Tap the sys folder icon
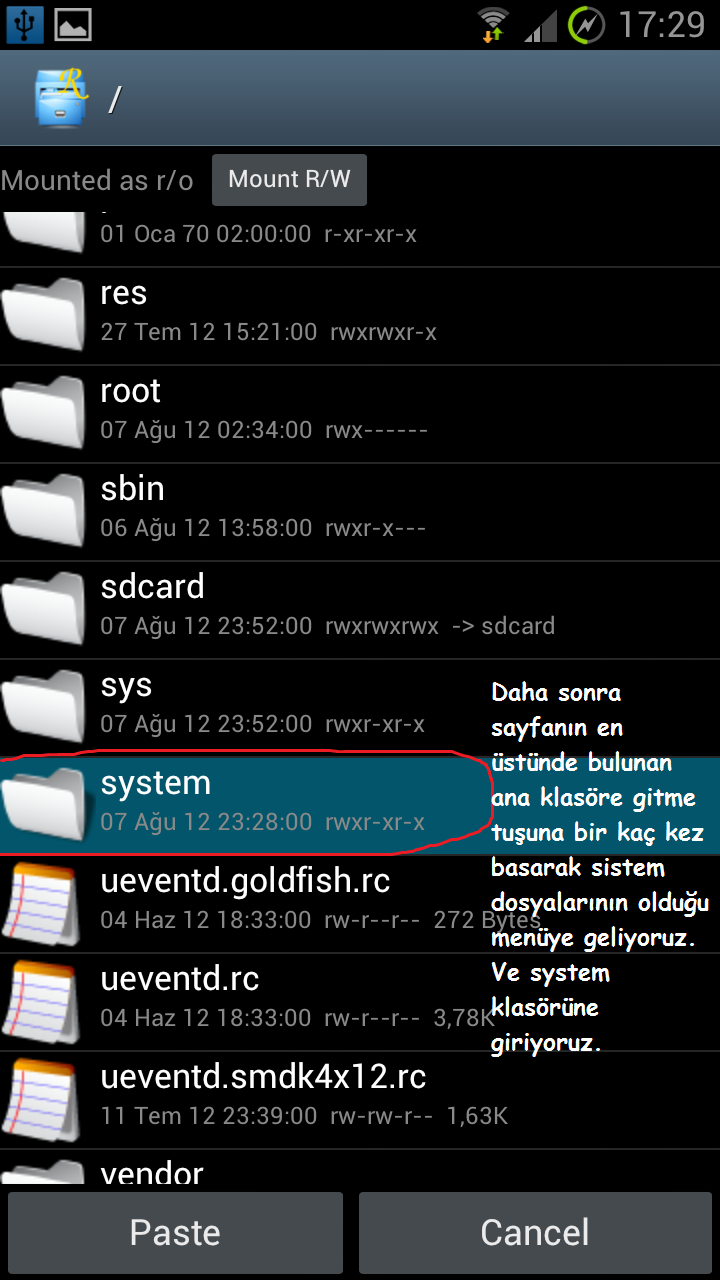Viewport: 720px width, 1280px height. pyautogui.click(x=44, y=705)
